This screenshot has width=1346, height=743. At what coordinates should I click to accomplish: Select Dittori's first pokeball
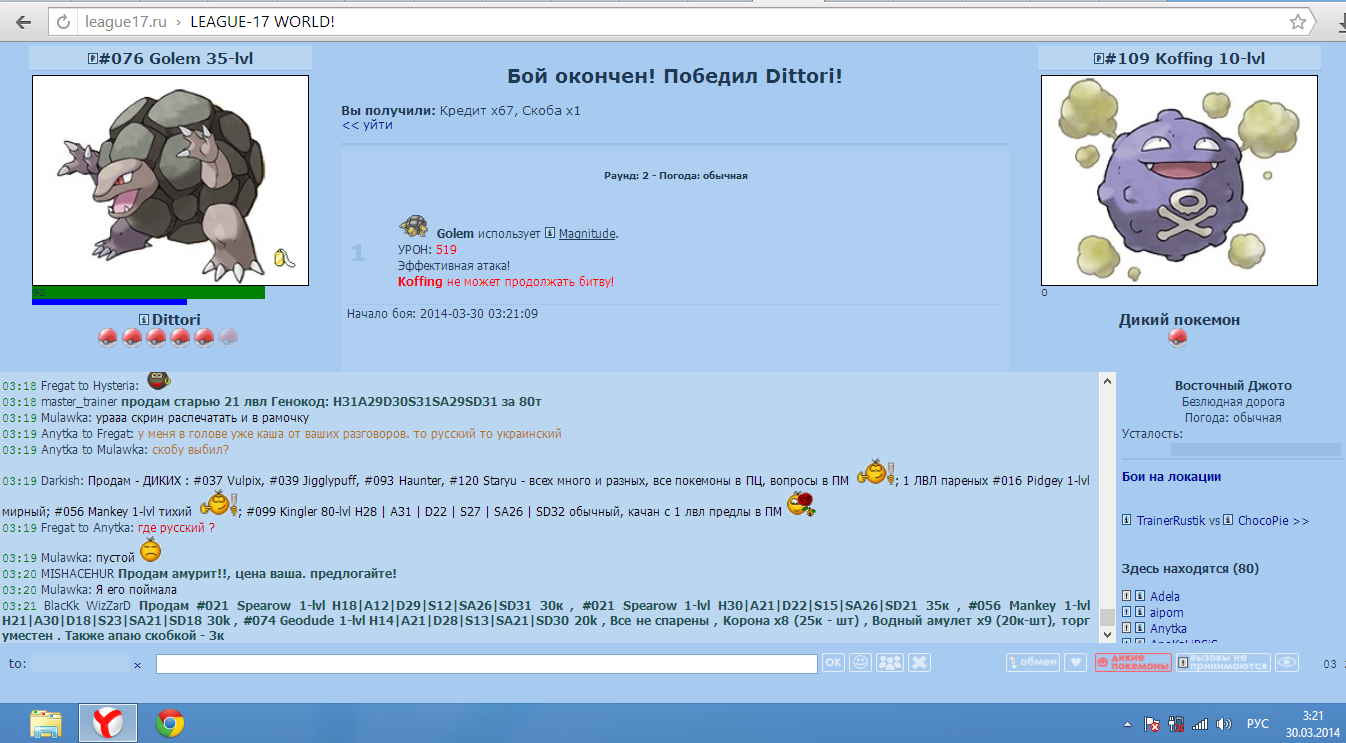pyautogui.click(x=108, y=338)
